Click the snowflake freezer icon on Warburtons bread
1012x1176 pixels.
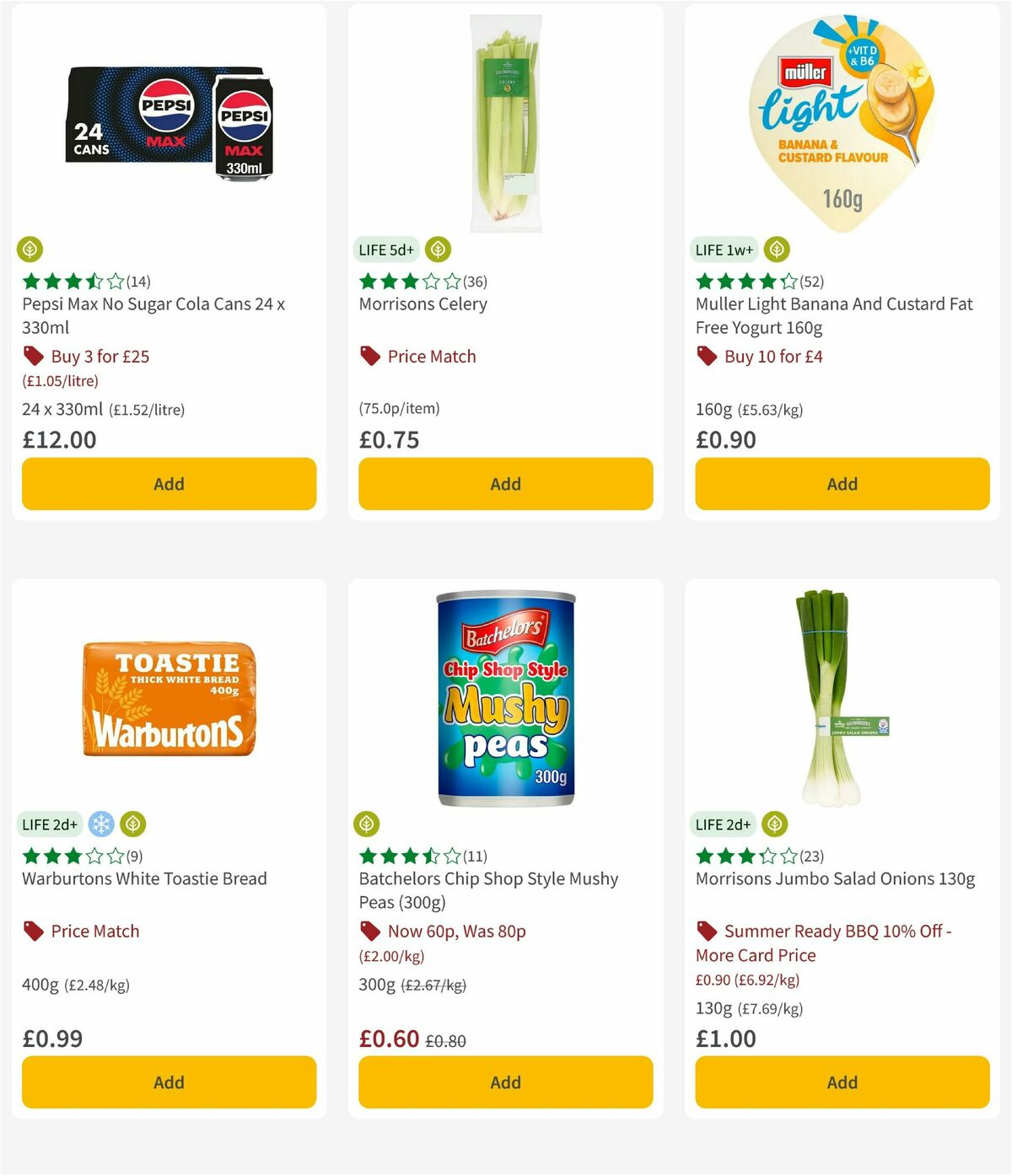(x=100, y=824)
